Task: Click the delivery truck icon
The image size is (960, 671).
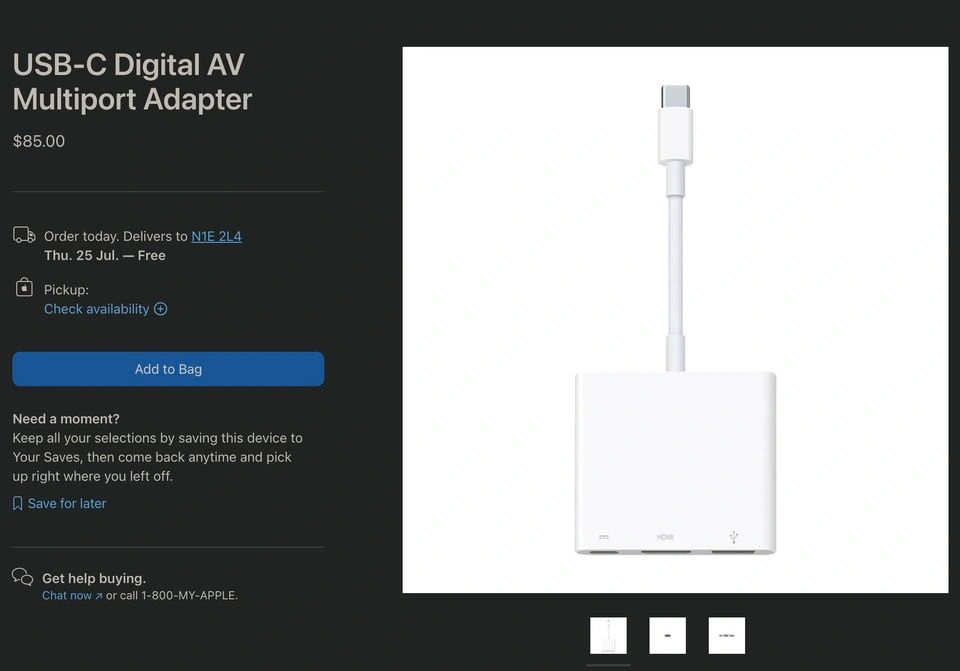Action: (x=24, y=235)
